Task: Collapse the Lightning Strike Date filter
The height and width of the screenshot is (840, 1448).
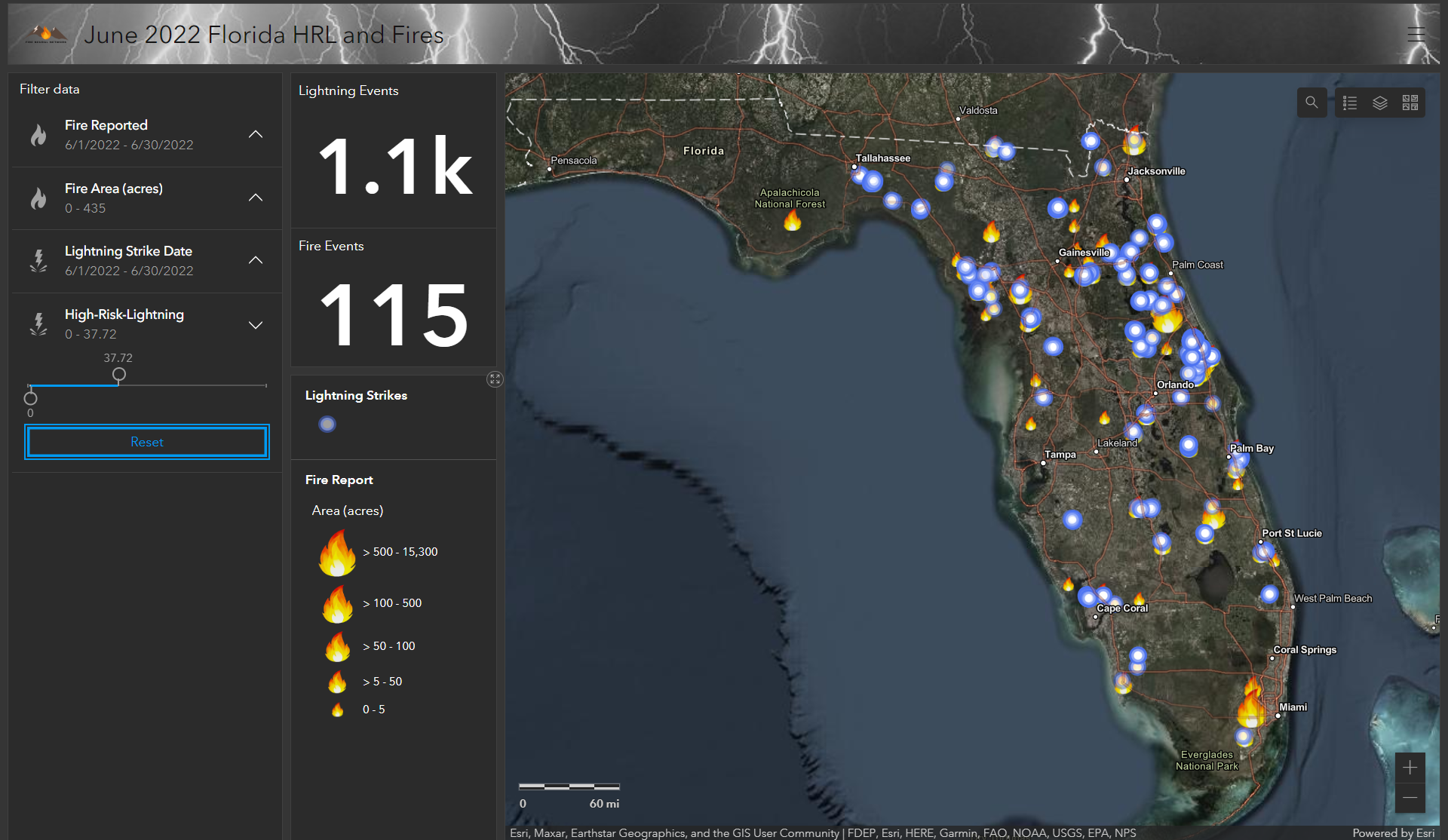Action: tap(256, 260)
